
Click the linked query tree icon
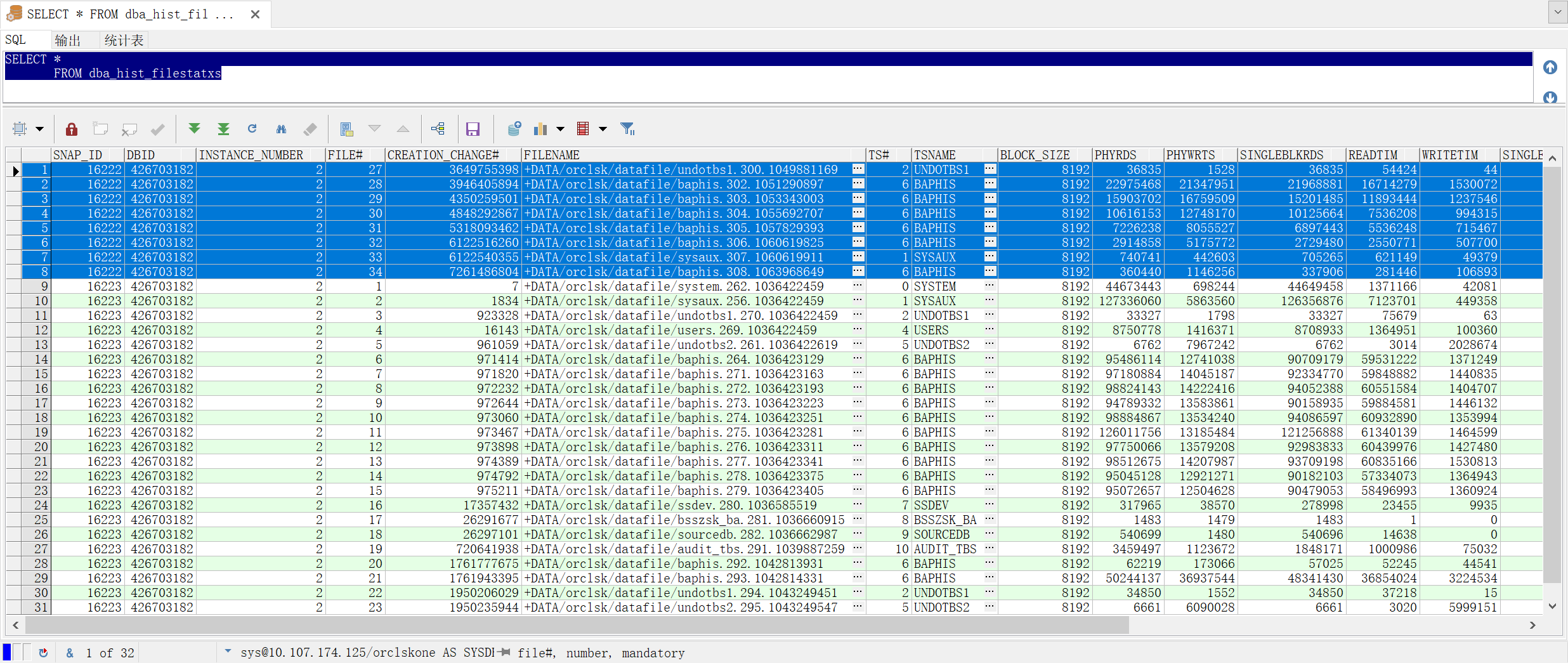click(x=438, y=129)
